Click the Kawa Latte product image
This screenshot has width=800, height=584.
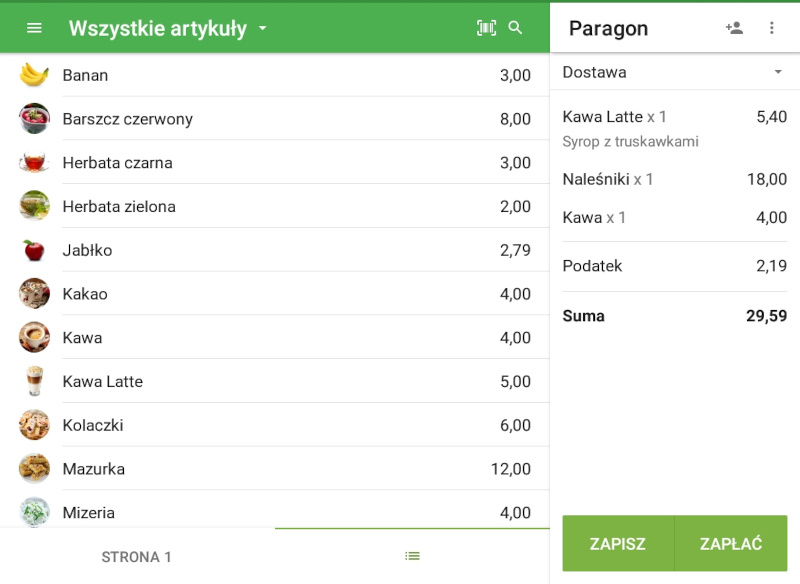coord(33,381)
